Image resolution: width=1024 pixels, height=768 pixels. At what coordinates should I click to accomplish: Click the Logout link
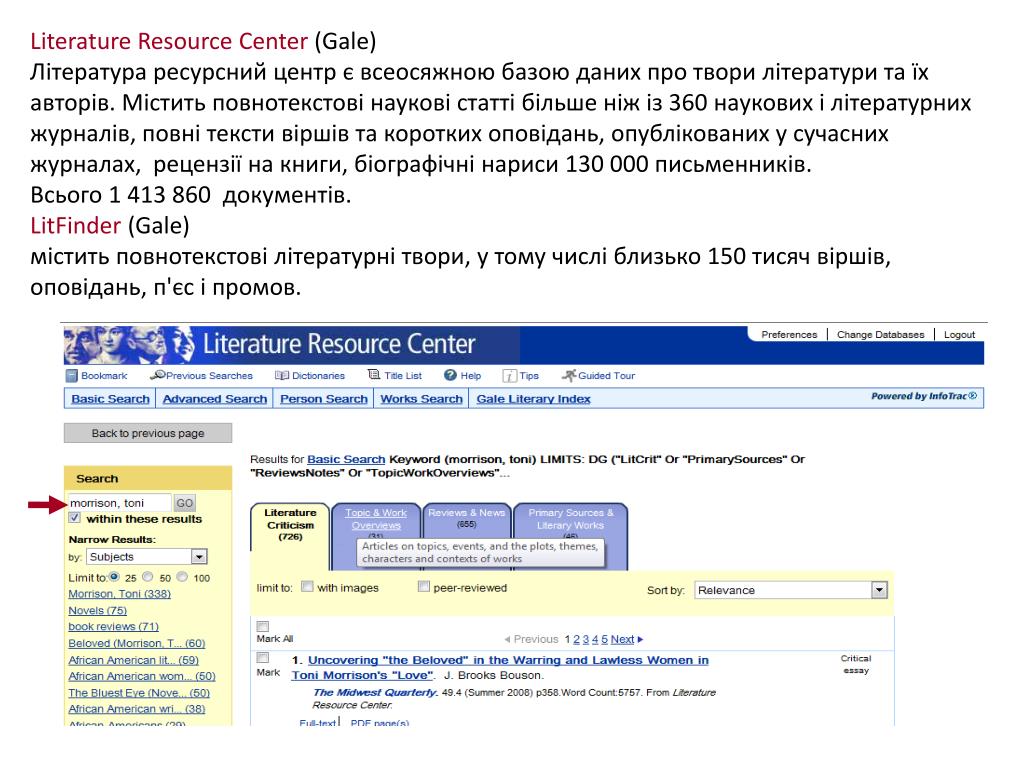[959, 334]
